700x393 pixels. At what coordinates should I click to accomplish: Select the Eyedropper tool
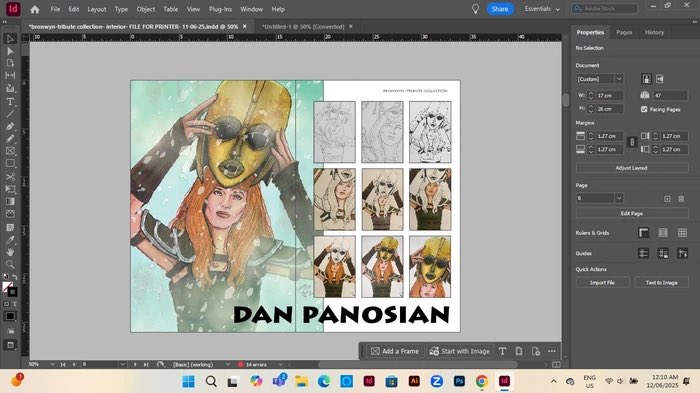(10, 240)
